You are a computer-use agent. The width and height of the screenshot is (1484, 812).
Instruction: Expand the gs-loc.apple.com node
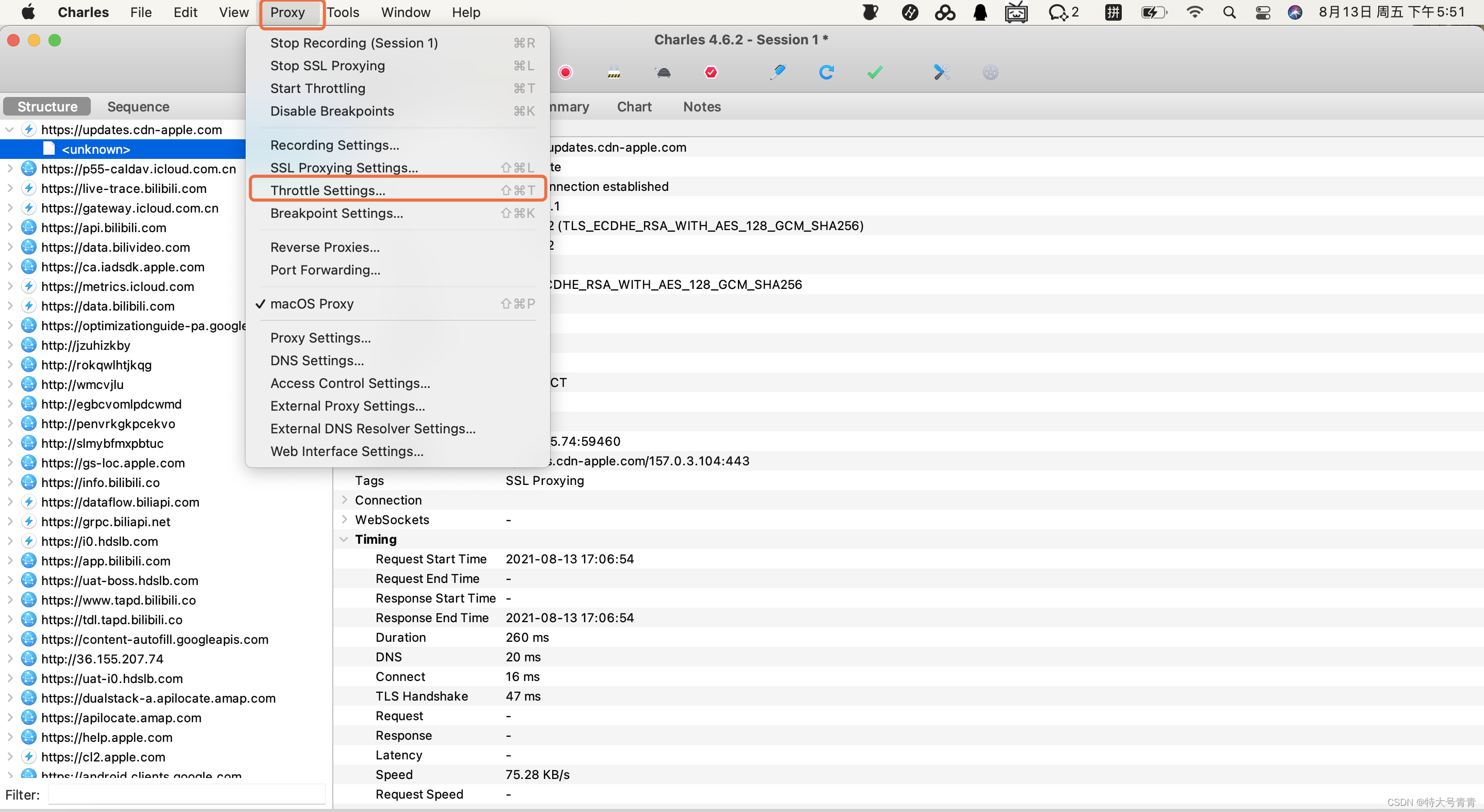coord(9,463)
